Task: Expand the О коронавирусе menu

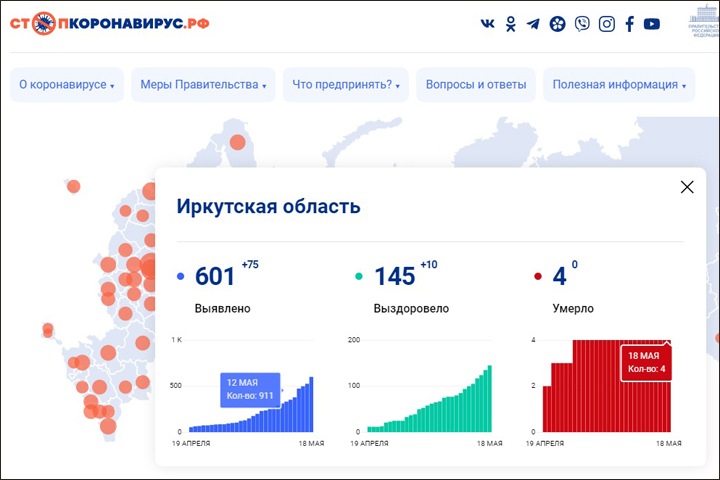Action: point(66,85)
